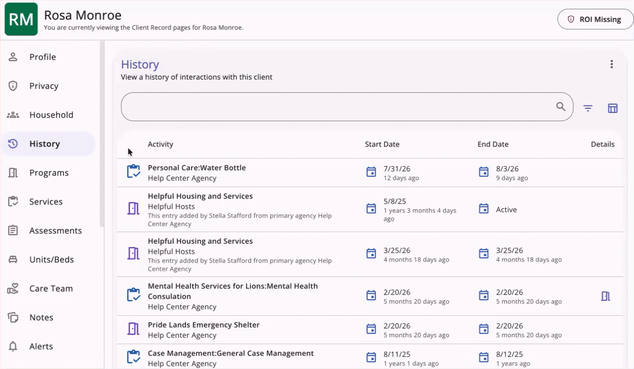Viewport: 634px width, 369px height.
Task: Click the calendar icon beside 8/11/25
Action: click(371, 357)
